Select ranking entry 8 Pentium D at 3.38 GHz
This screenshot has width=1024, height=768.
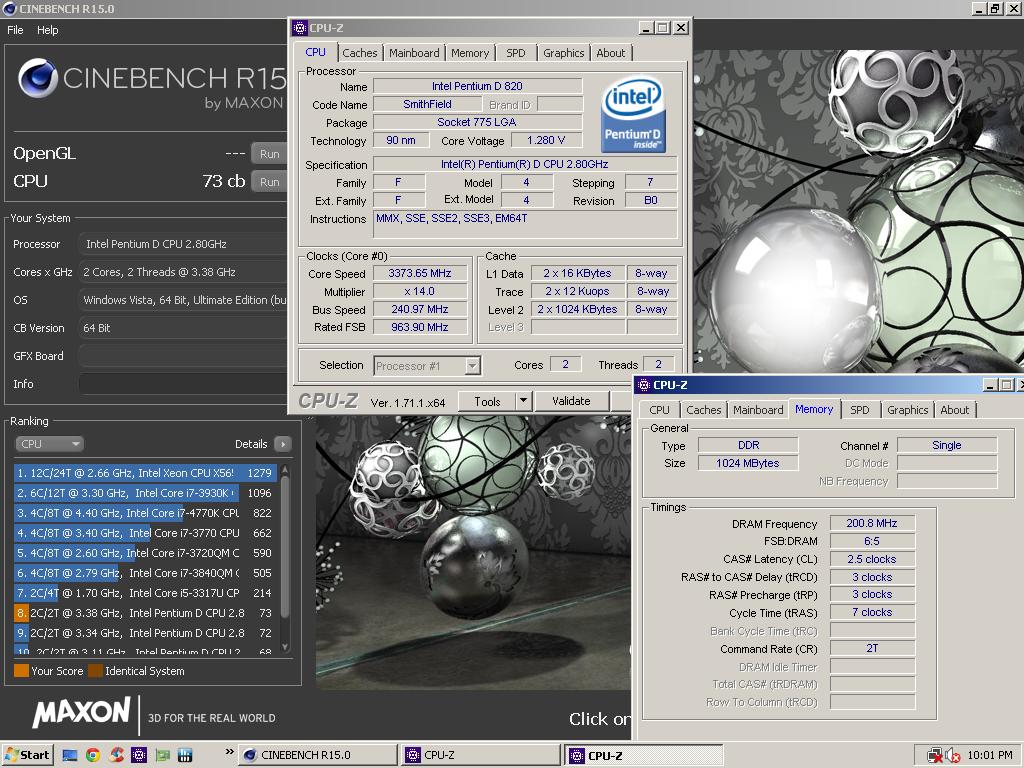pyautogui.click(x=145, y=613)
